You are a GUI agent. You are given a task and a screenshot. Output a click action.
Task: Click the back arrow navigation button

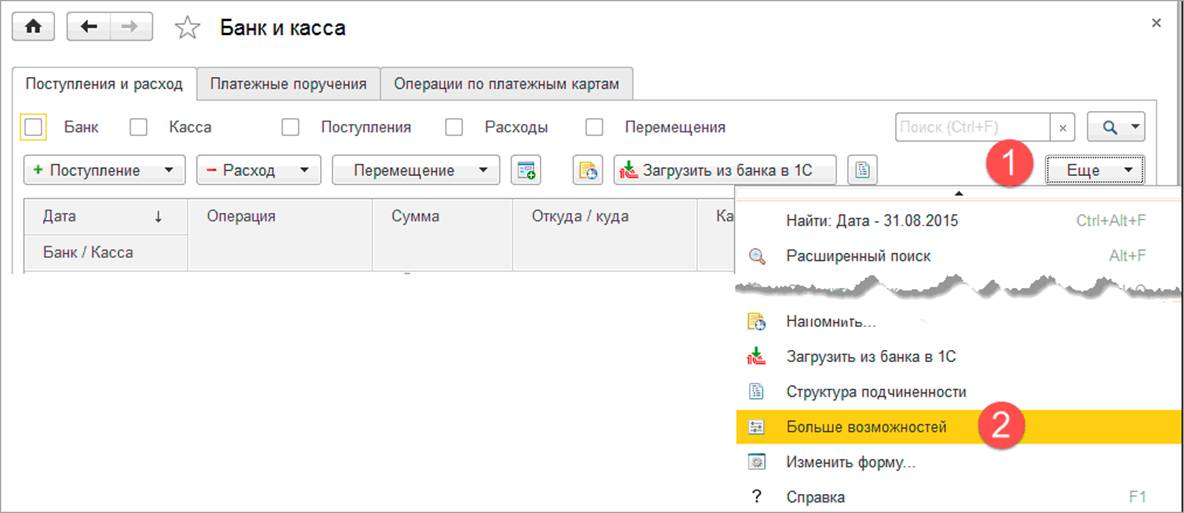pyautogui.click(x=88, y=27)
